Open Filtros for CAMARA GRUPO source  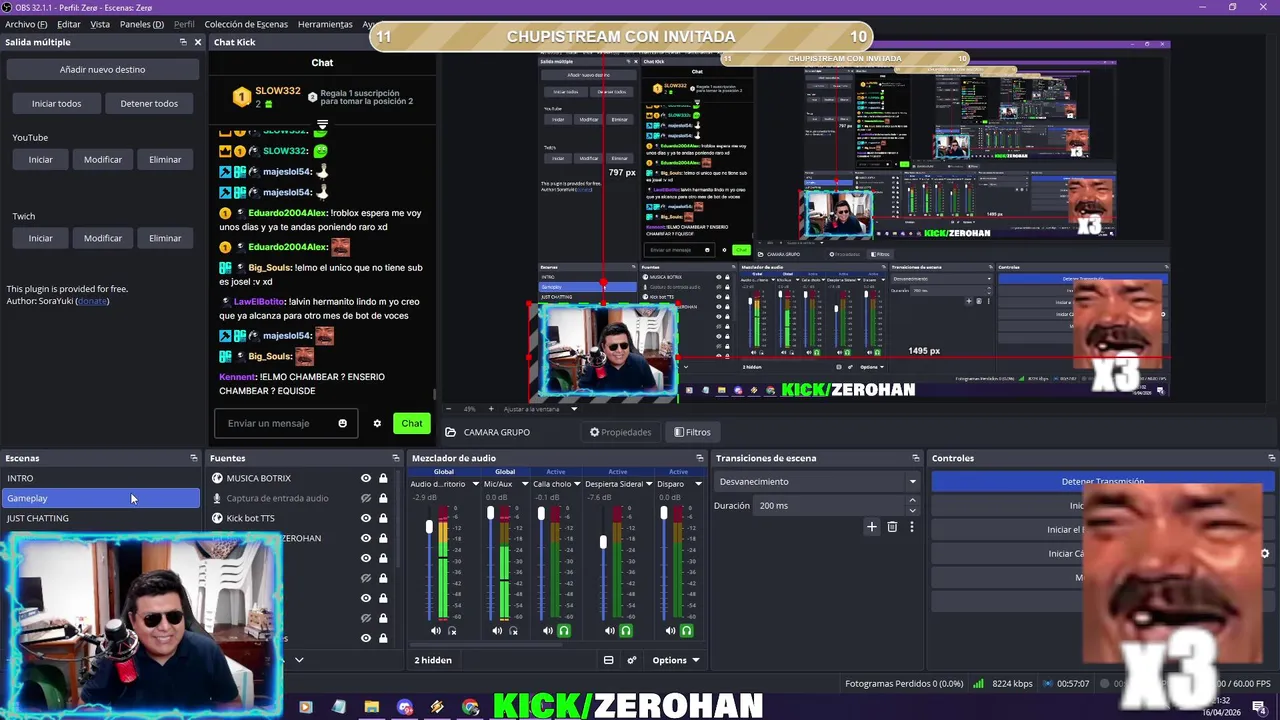point(692,432)
